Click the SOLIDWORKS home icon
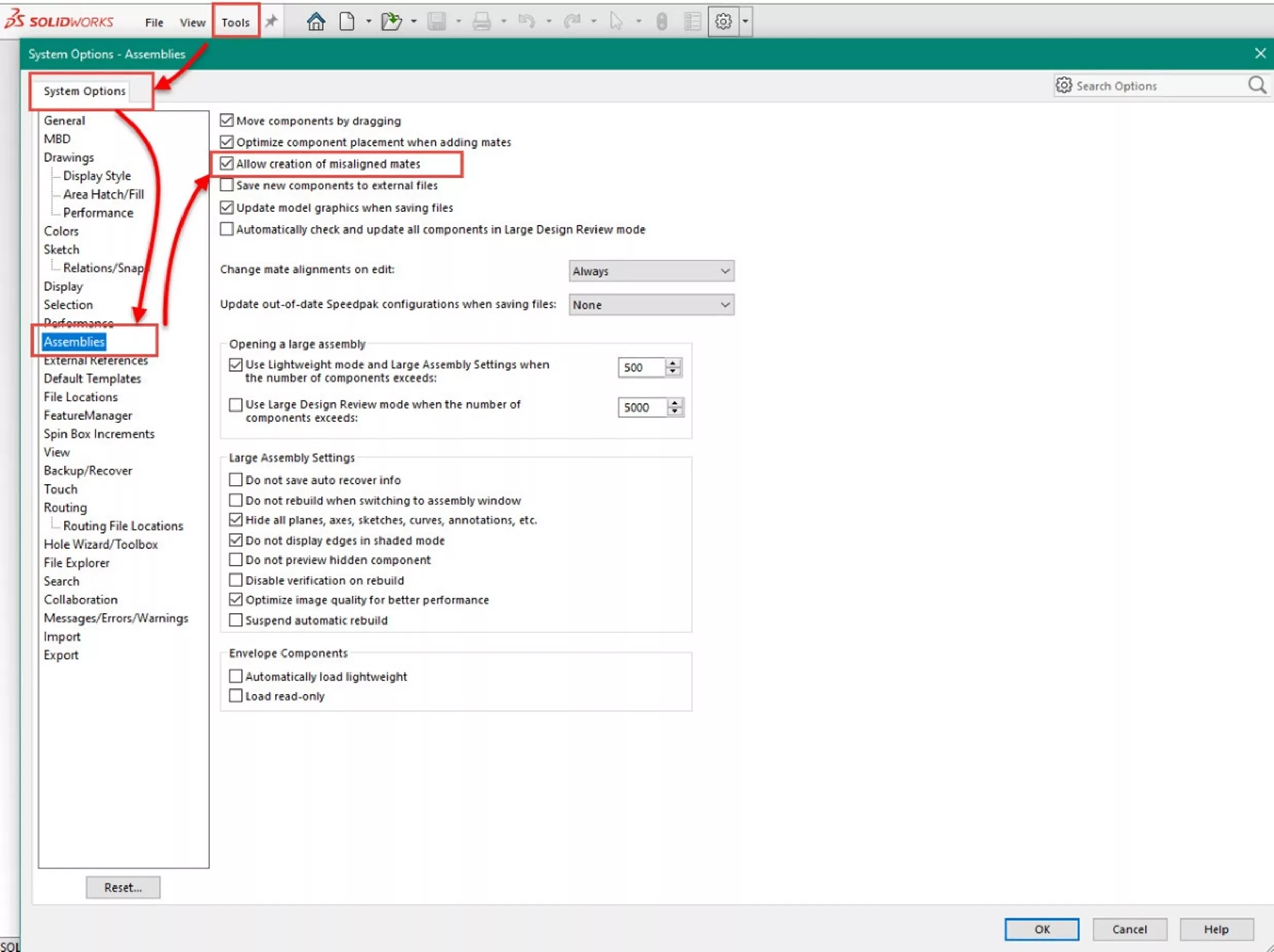 (315, 22)
